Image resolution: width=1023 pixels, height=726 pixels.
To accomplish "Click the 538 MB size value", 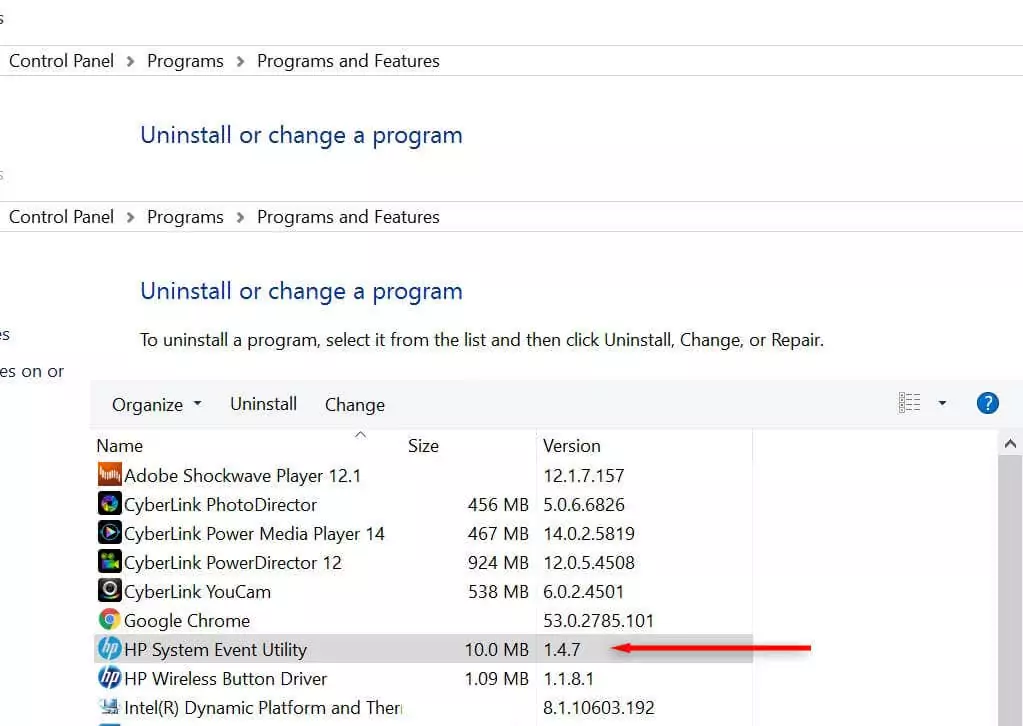I will 498,592.
